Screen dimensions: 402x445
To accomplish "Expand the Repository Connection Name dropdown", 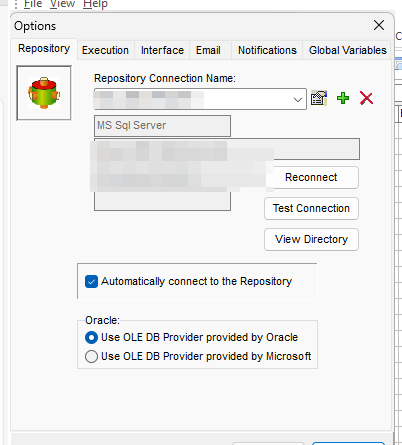I will click(x=298, y=99).
